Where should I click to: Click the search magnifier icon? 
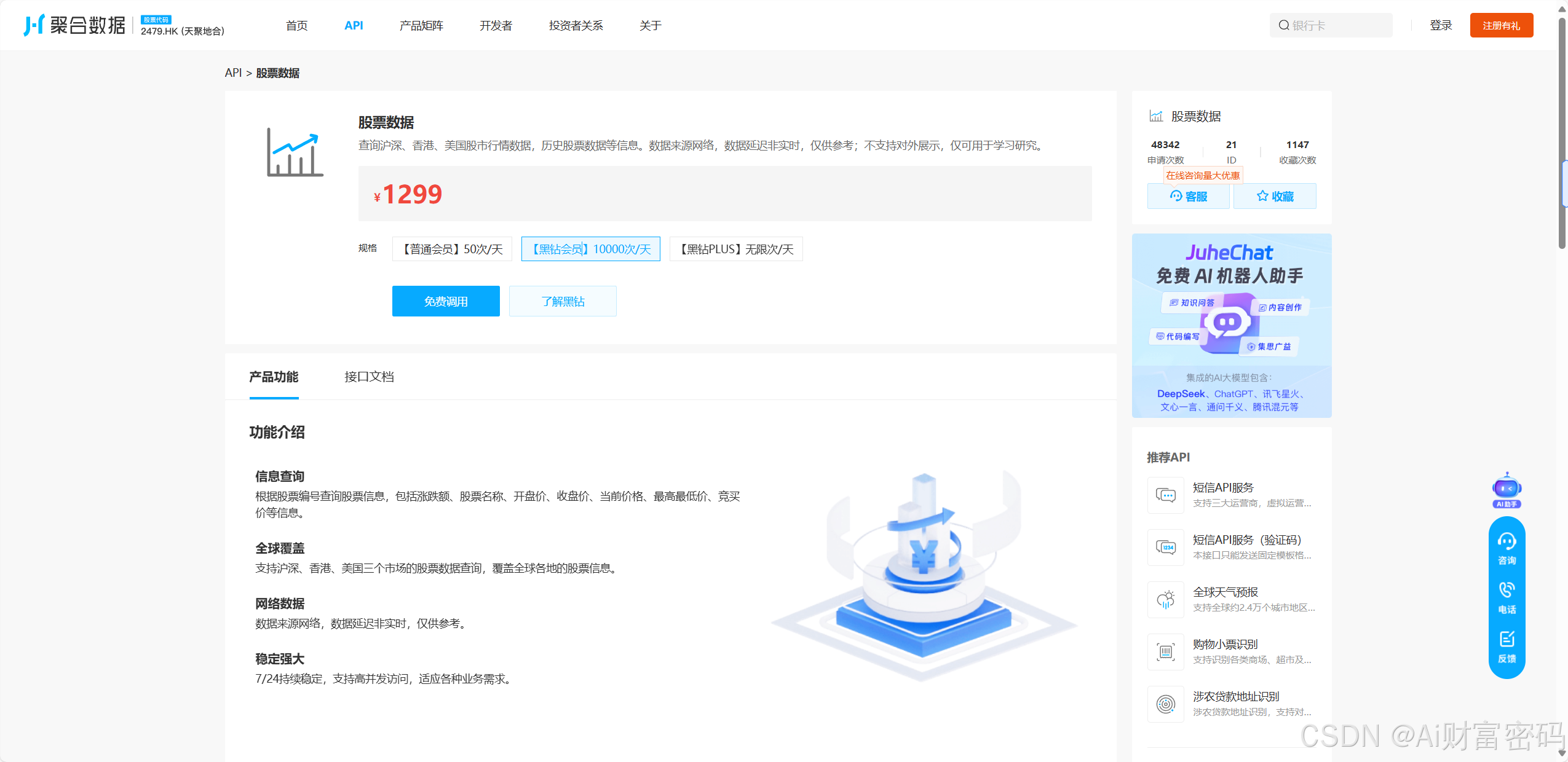[1283, 25]
